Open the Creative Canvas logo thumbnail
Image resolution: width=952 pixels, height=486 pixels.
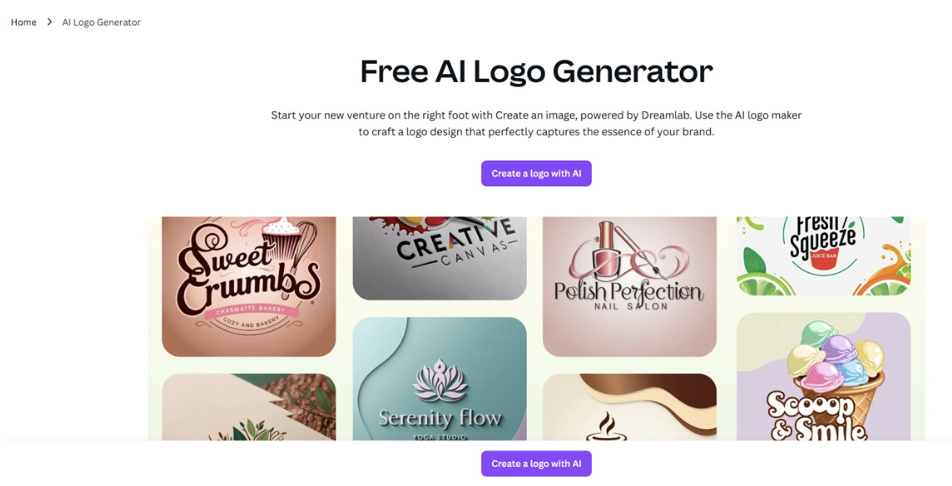tap(440, 258)
